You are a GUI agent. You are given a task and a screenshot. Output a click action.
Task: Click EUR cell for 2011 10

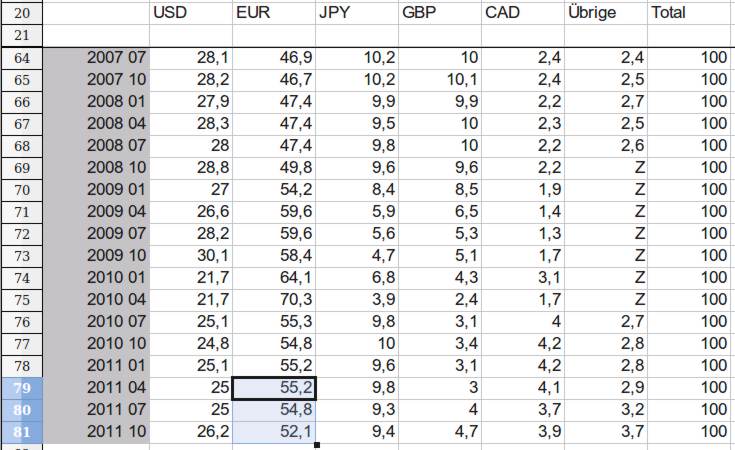coord(273,432)
